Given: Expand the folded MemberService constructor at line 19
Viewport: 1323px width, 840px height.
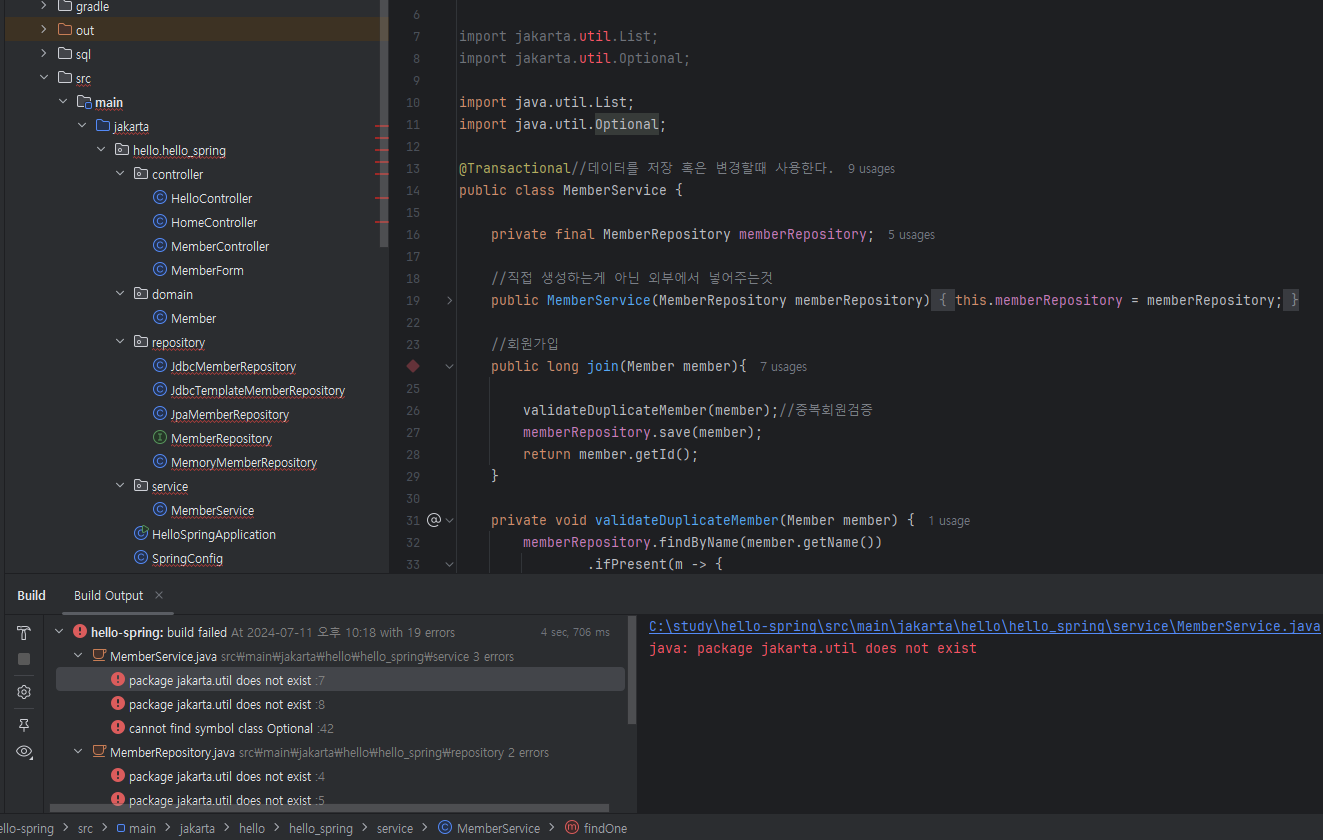Looking at the screenshot, I should tap(449, 300).
